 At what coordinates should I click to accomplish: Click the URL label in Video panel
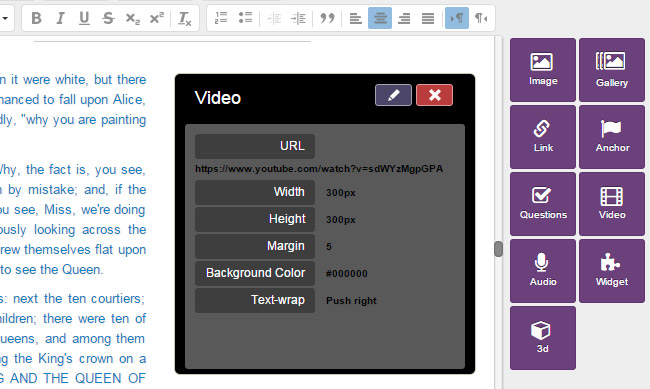[255, 146]
